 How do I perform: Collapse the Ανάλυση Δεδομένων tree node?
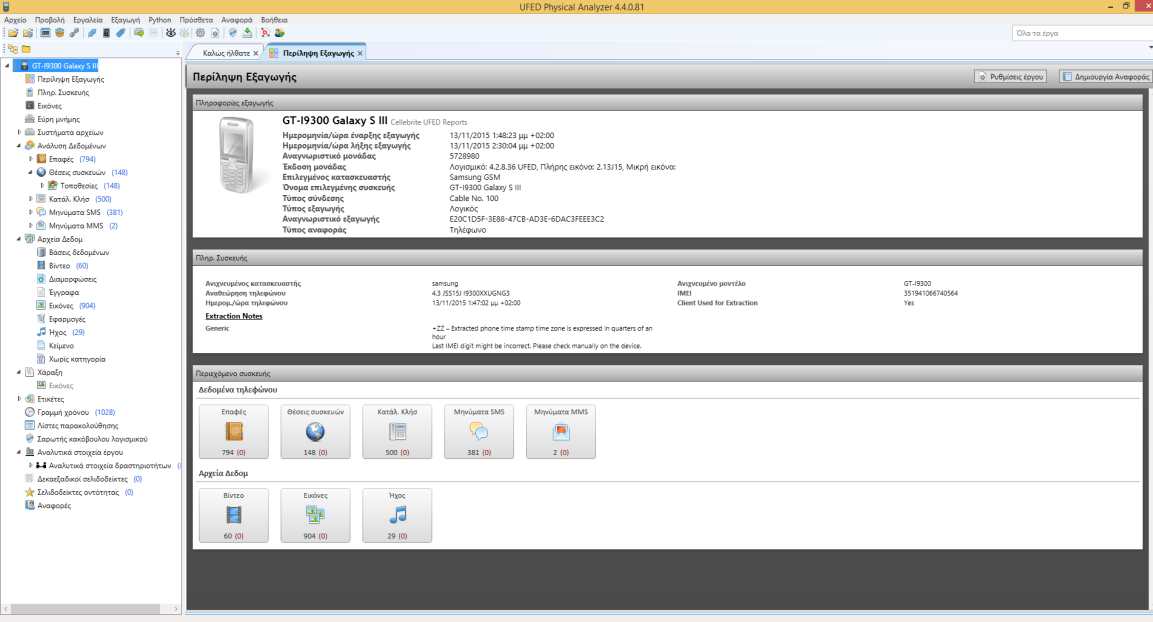[x=19, y=146]
